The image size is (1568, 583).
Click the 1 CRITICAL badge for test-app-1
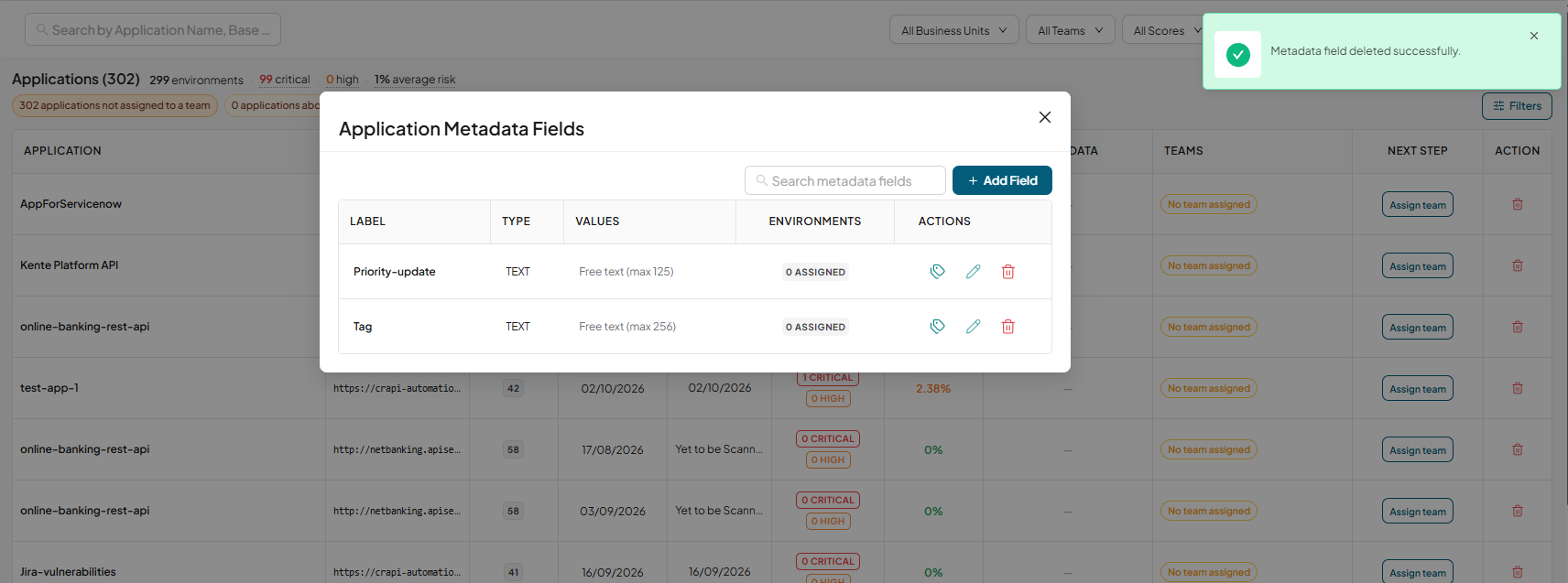tap(828, 378)
